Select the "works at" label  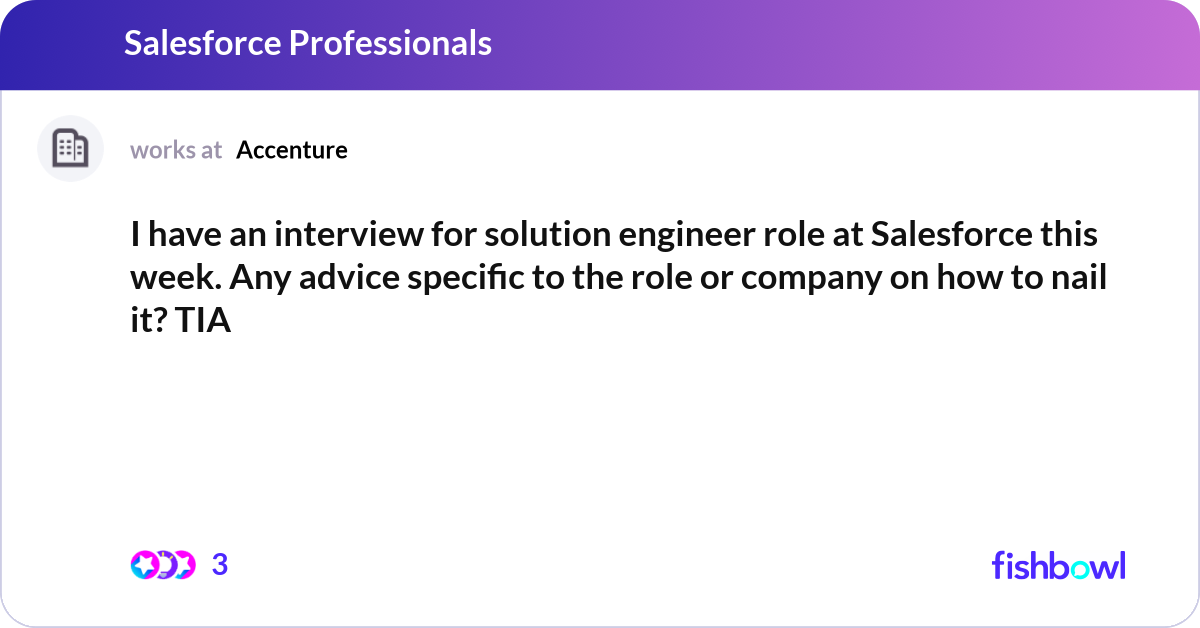[176, 150]
